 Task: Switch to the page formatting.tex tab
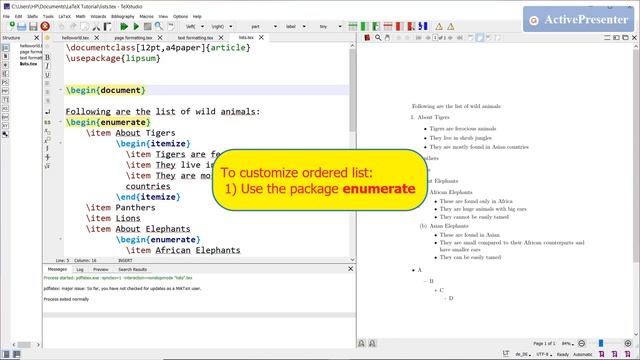(133, 38)
